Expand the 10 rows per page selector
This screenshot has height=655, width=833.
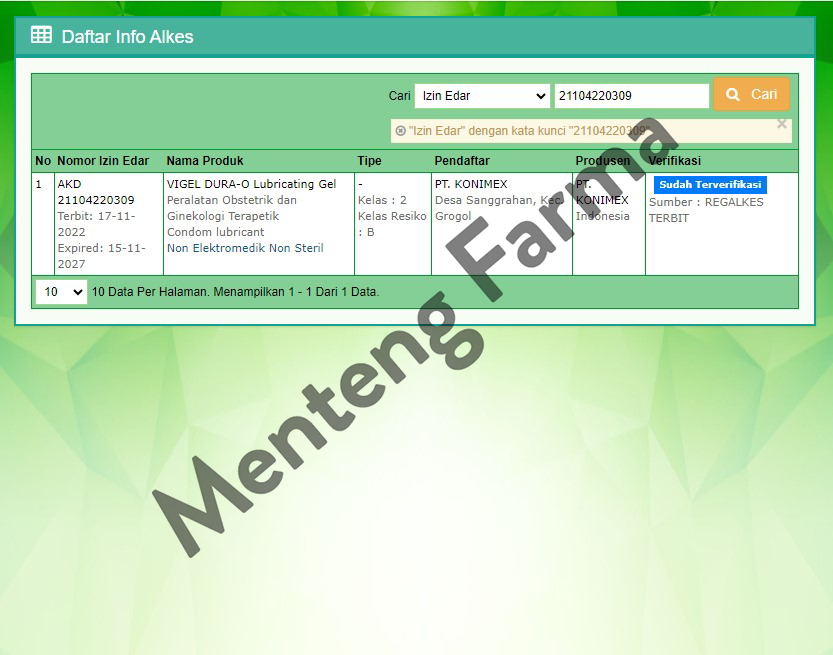click(61, 292)
